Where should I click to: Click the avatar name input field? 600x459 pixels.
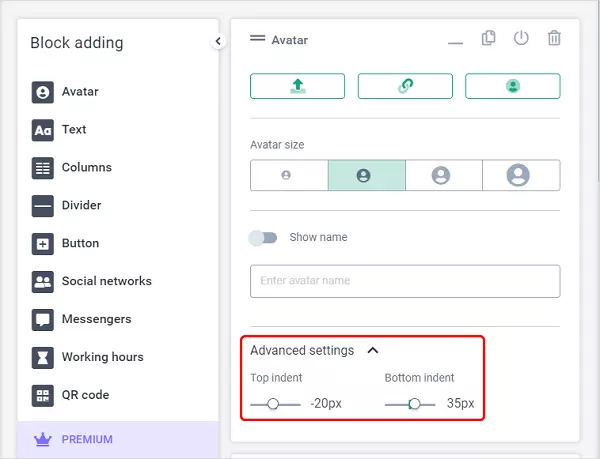pos(404,281)
